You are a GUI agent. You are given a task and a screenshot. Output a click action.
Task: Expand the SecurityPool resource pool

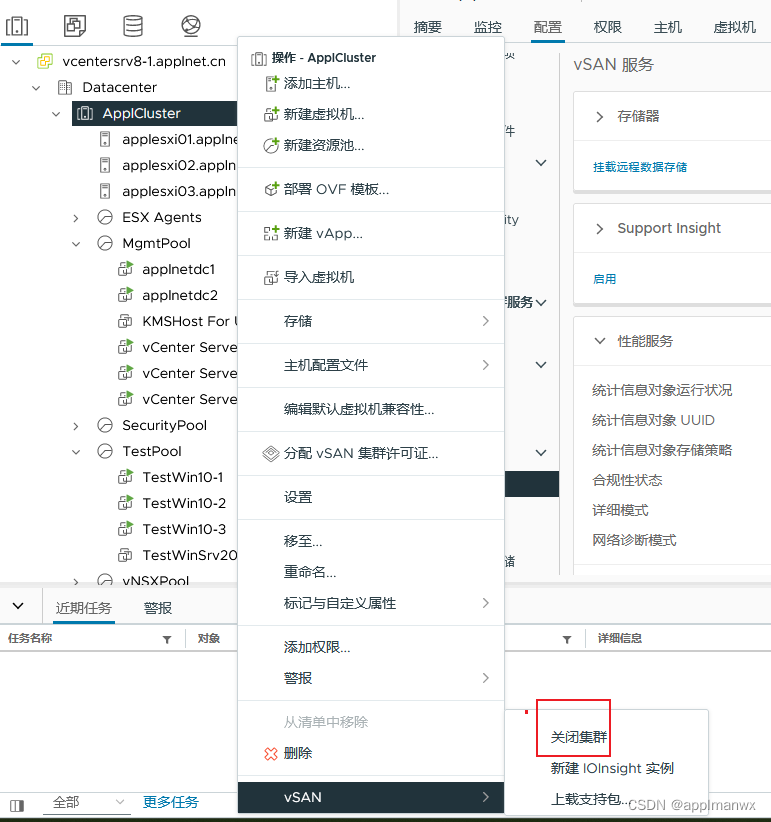(x=76, y=426)
